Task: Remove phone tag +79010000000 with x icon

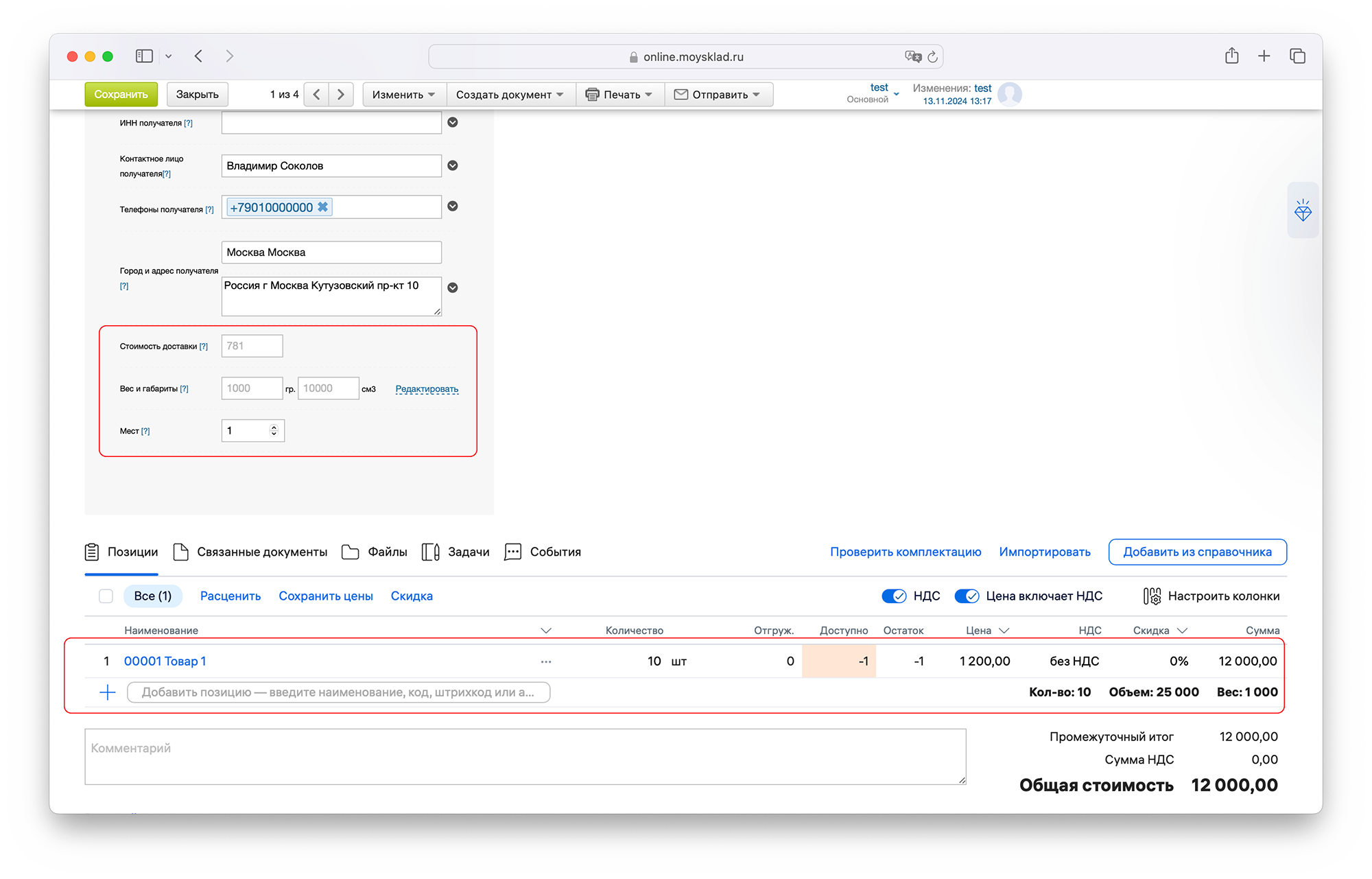Action: point(323,207)
